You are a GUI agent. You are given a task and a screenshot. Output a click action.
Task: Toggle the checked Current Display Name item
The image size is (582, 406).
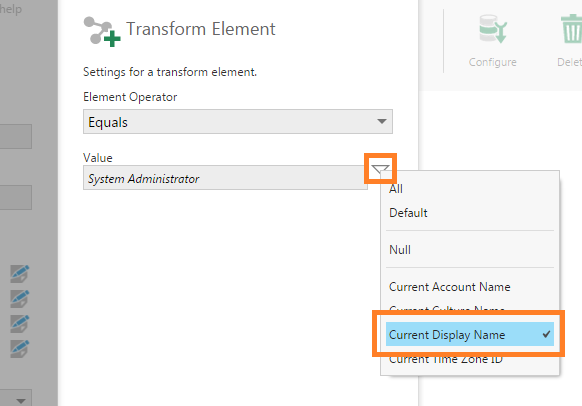pos(470,334)
